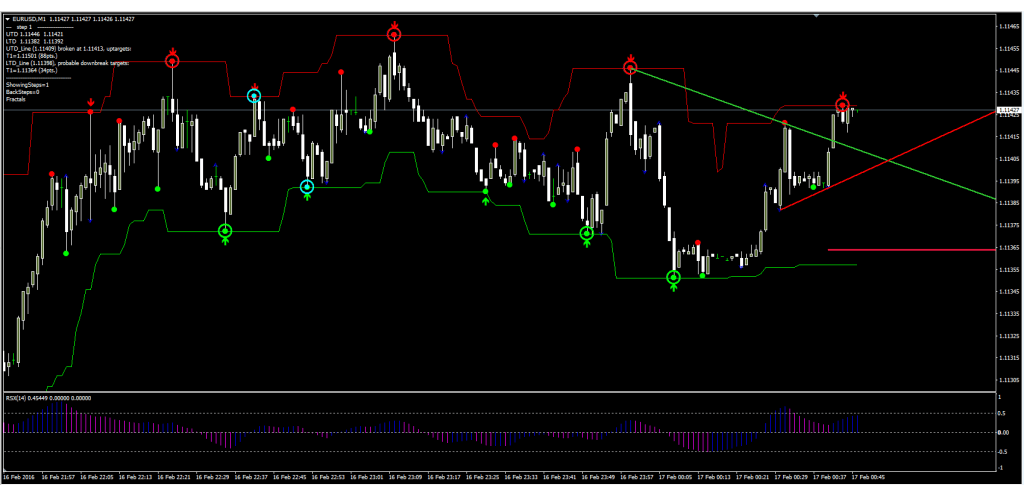Click the chart shift triangle marker at top

click(x=816, y=15)
